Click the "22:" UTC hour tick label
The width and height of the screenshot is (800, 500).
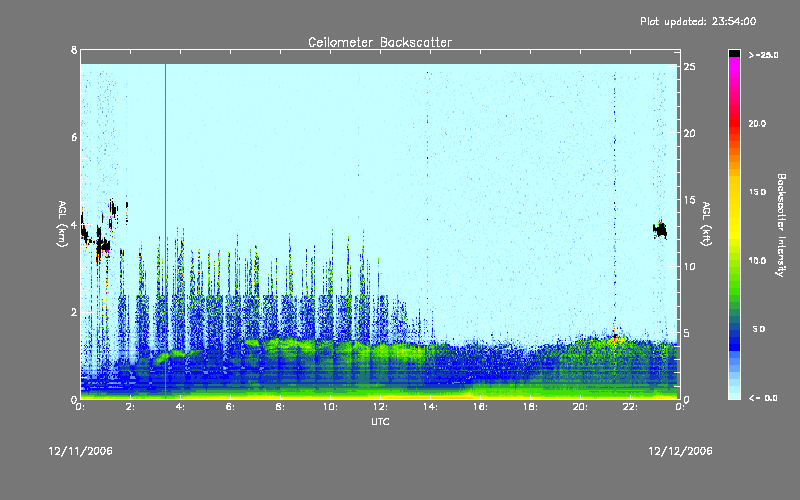pos(631,407)
